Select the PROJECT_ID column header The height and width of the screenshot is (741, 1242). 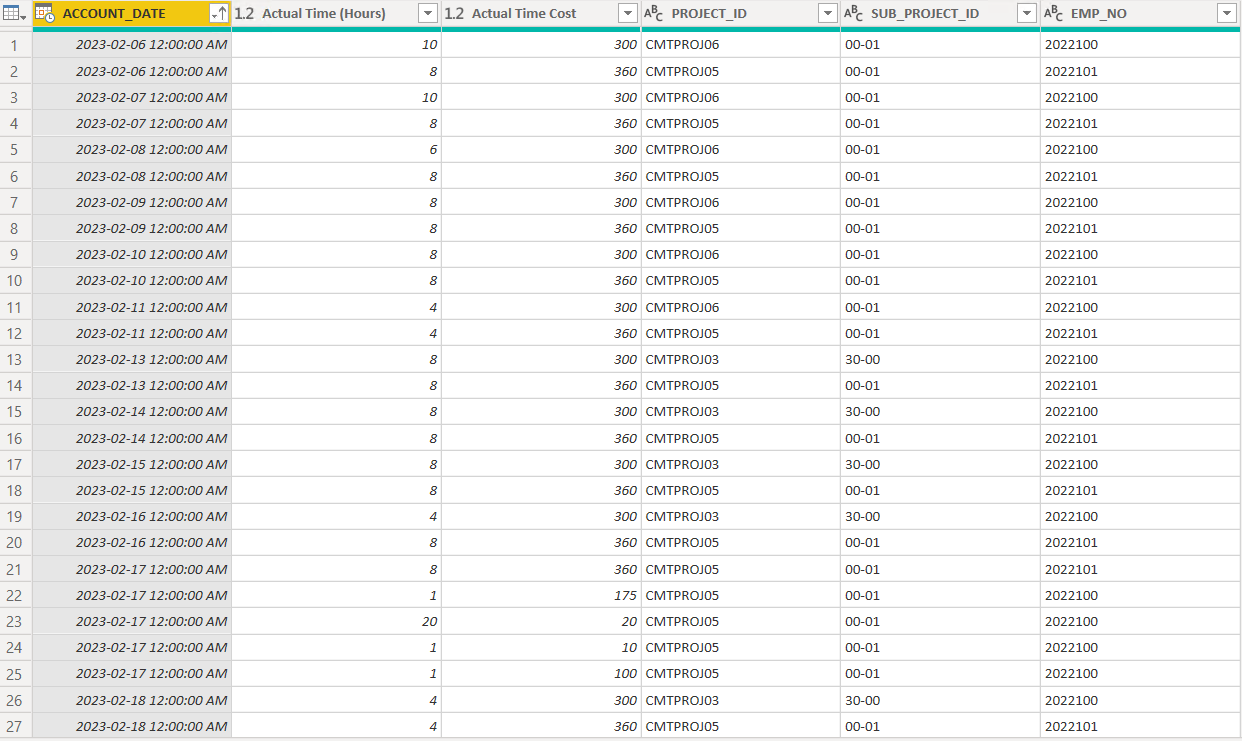(741, 14)
